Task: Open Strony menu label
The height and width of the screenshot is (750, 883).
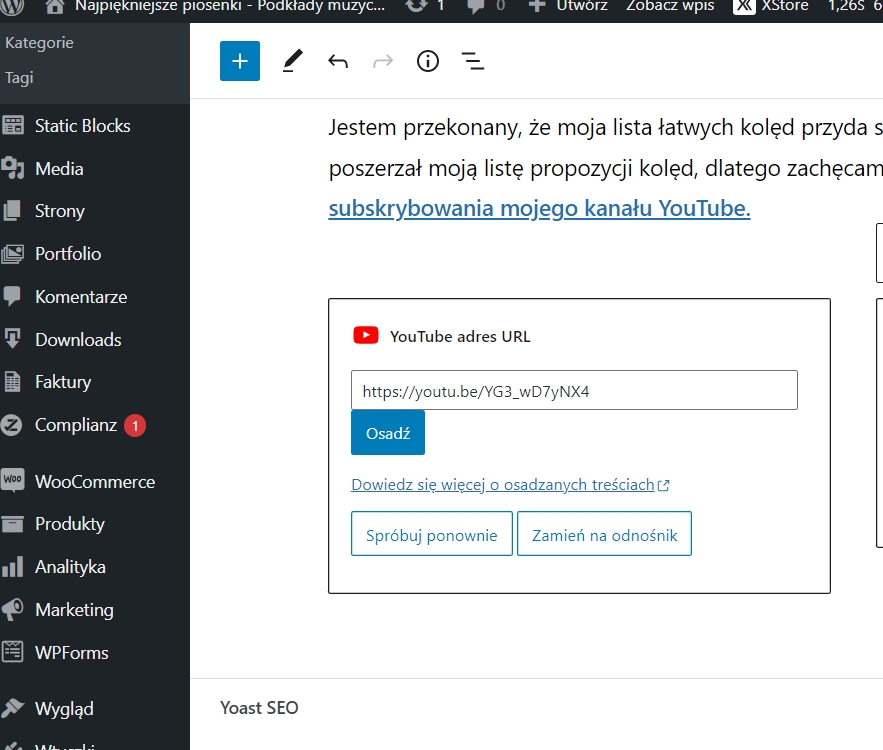Action: pos(60,211)
